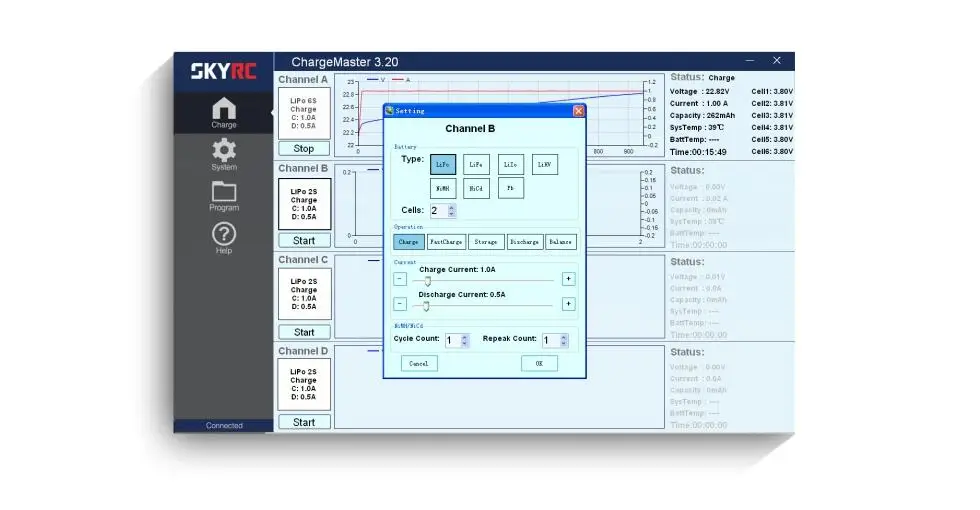Increase discharge current with plus button
This screenshot has width=980, height=510.
coord(568,304)
